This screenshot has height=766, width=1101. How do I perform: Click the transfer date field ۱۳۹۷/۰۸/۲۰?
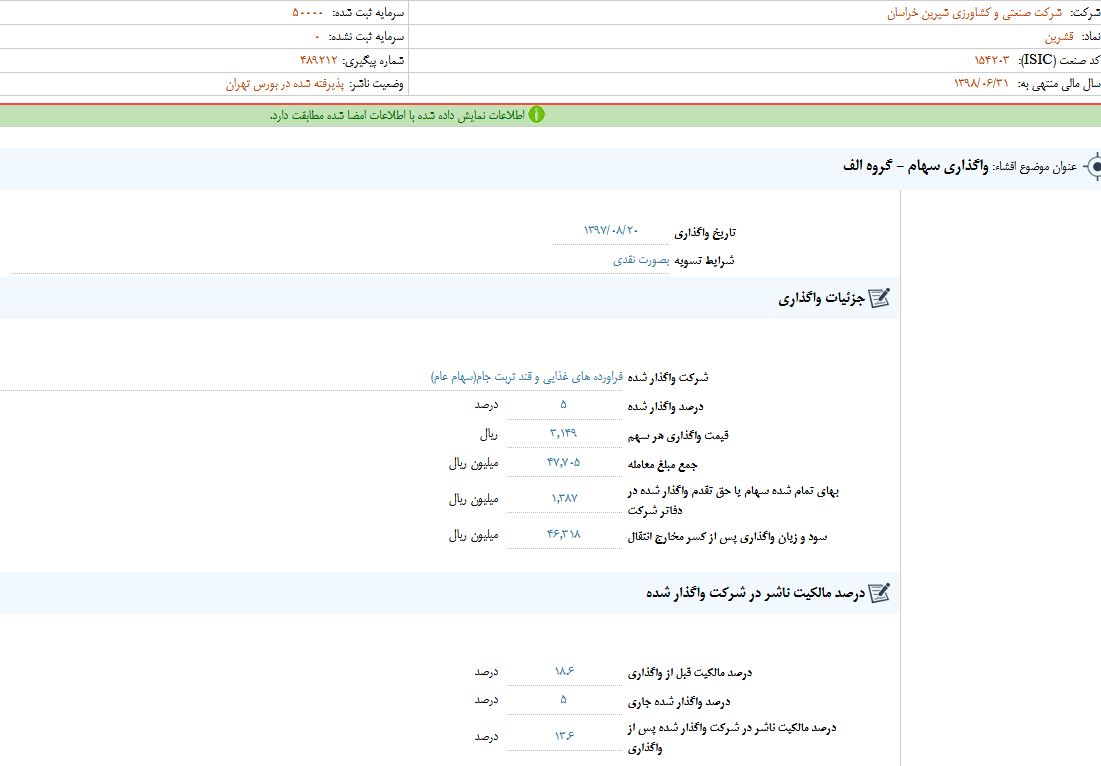click(611, 230)
